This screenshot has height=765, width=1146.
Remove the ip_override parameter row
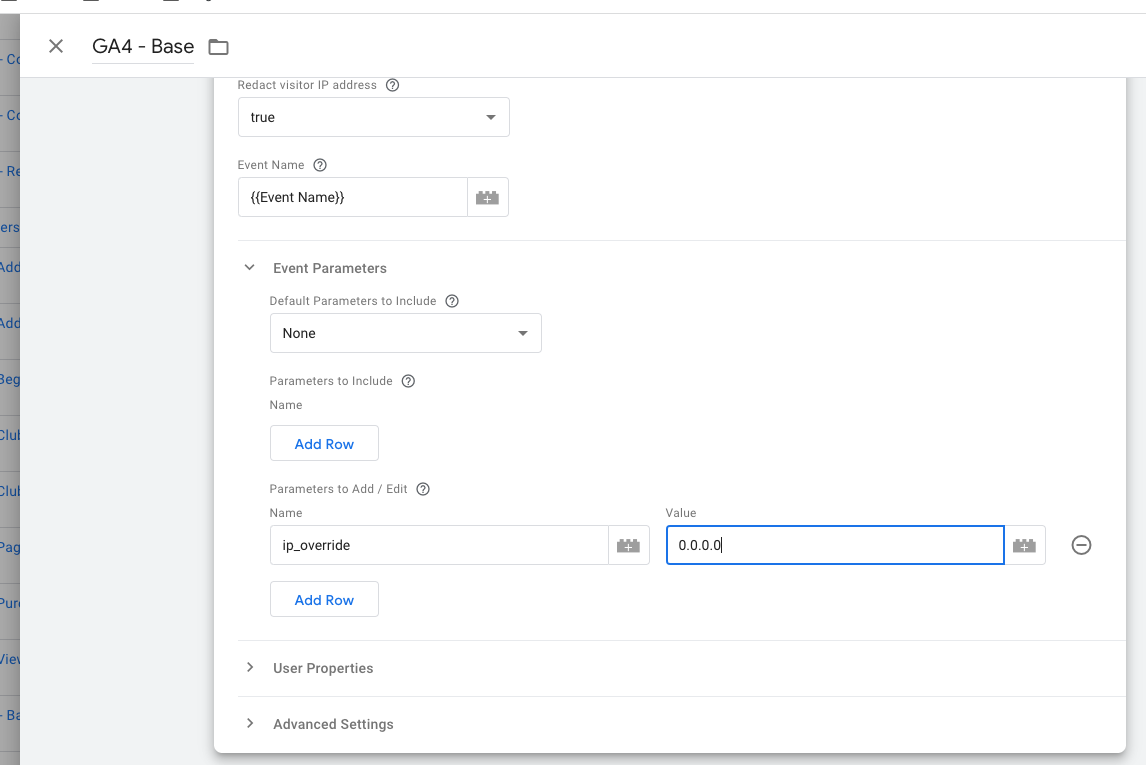(1082, 545)
